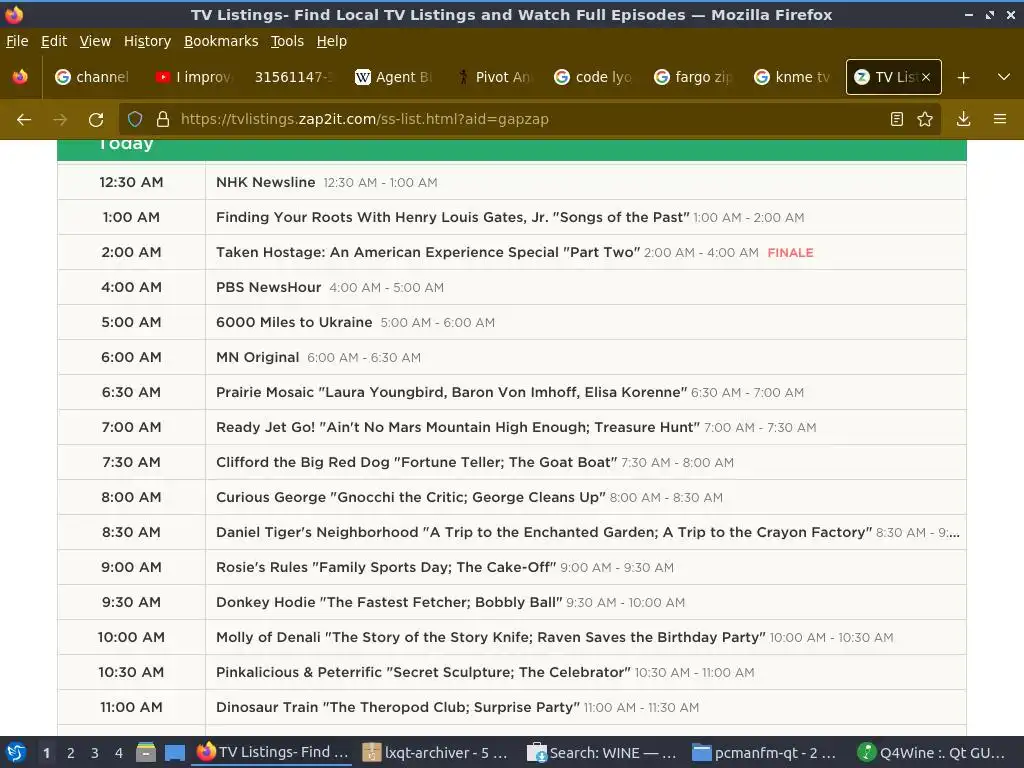The image size is (1024, 768).
Task: Open the Help menu
Action: pos(332,41)
